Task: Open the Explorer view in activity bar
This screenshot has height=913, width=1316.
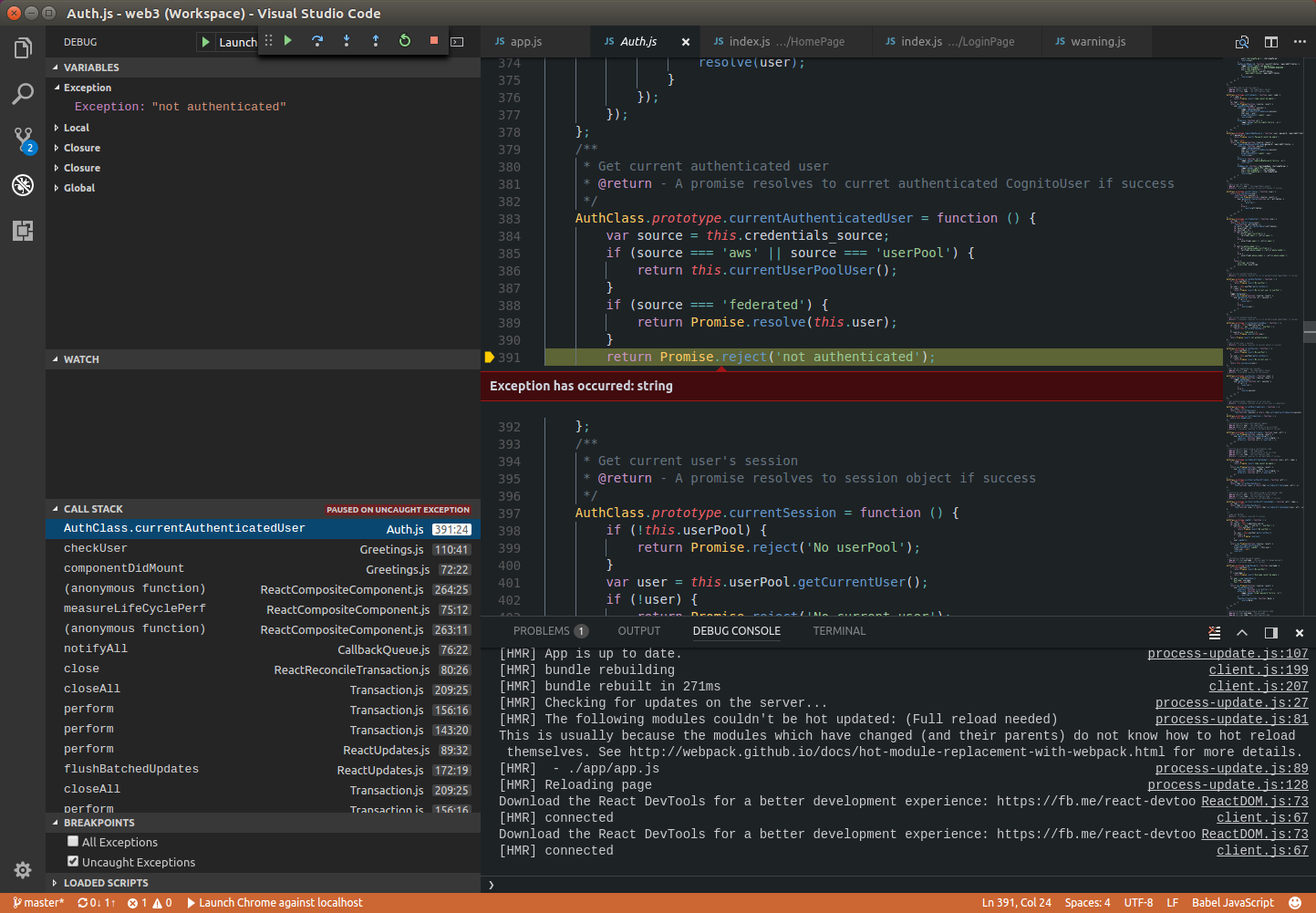Action: [x=23, y=48]
